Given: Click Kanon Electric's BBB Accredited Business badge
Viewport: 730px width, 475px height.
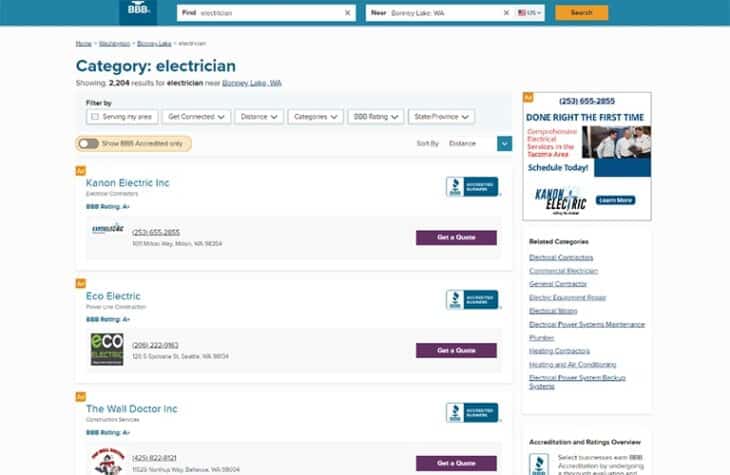Looking at the screenshot, I should coord(472,187).
